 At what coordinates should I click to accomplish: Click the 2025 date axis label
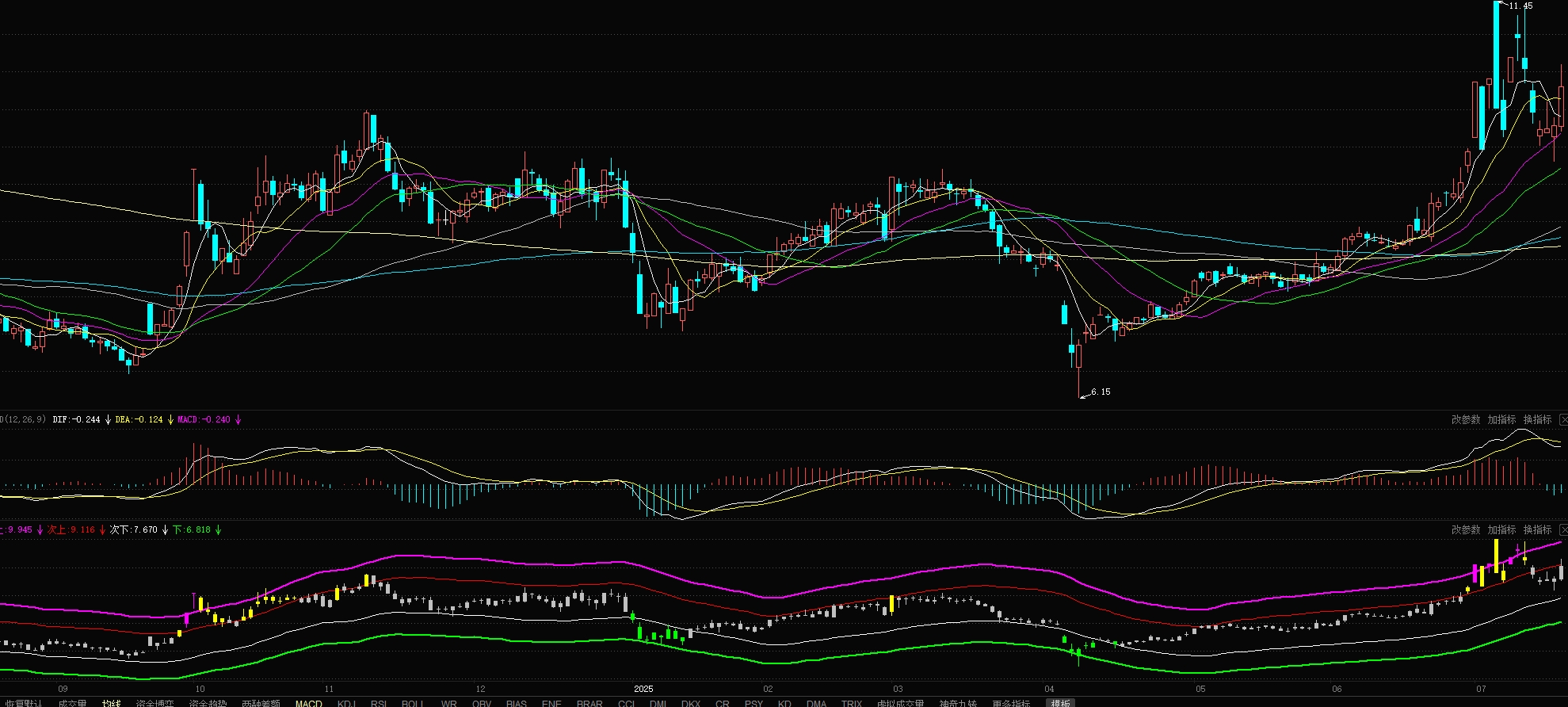point(643,689)
